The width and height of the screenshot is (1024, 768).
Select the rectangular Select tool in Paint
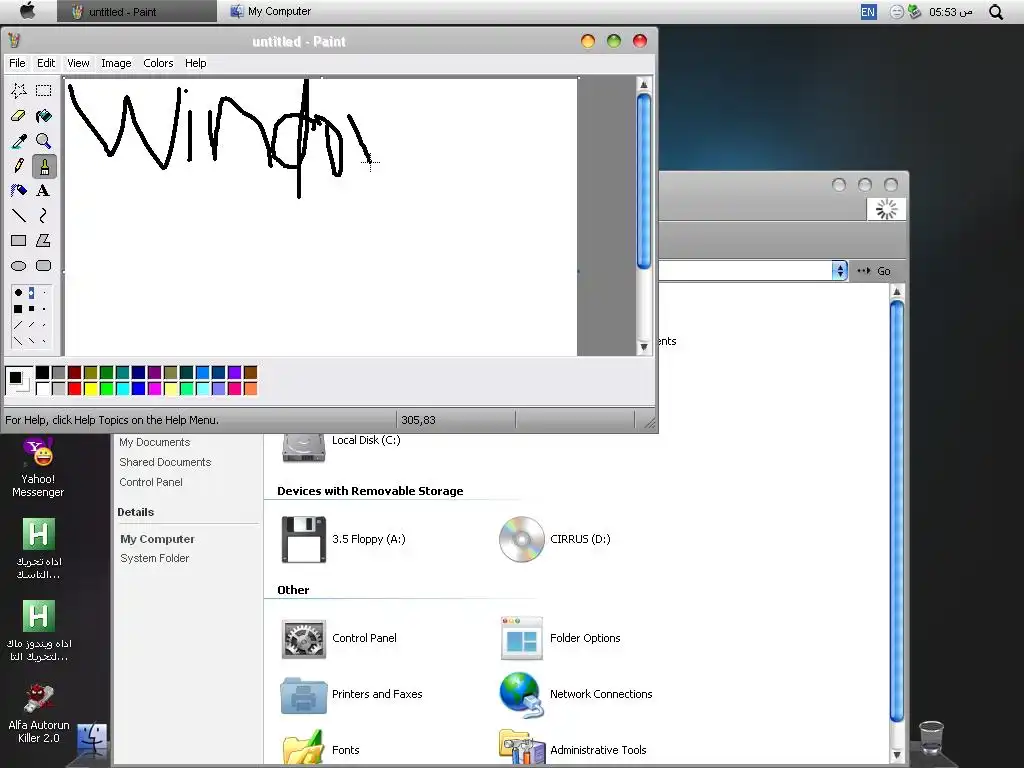43,91
